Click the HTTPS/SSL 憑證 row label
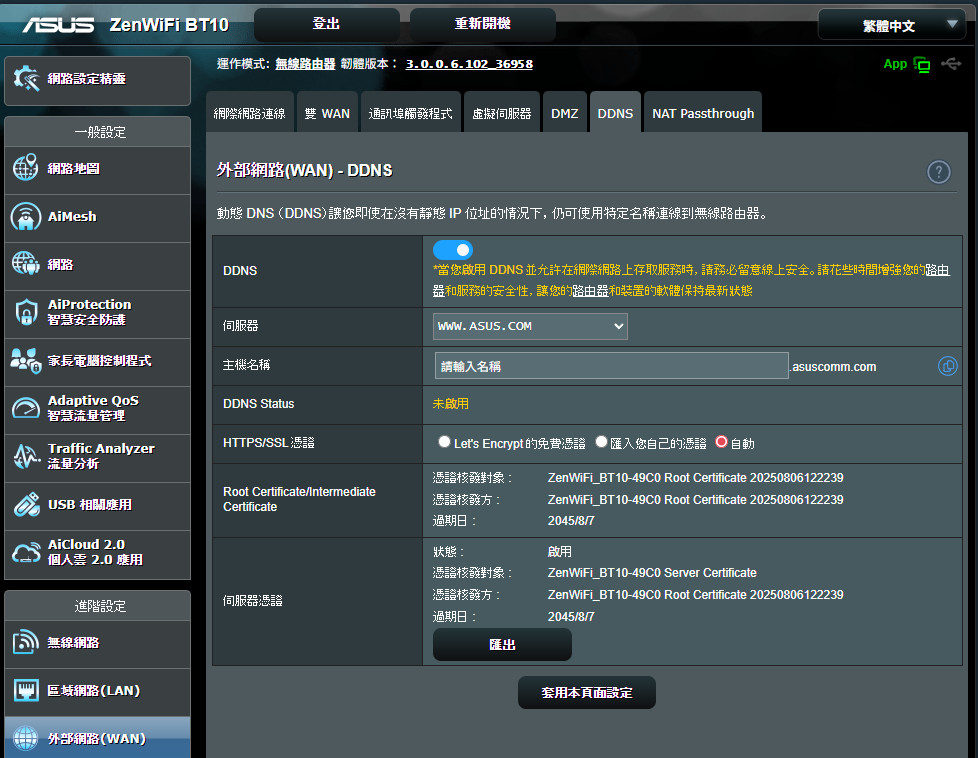The image size is (978, 758). pyautogui.click(x=269, y=442)
